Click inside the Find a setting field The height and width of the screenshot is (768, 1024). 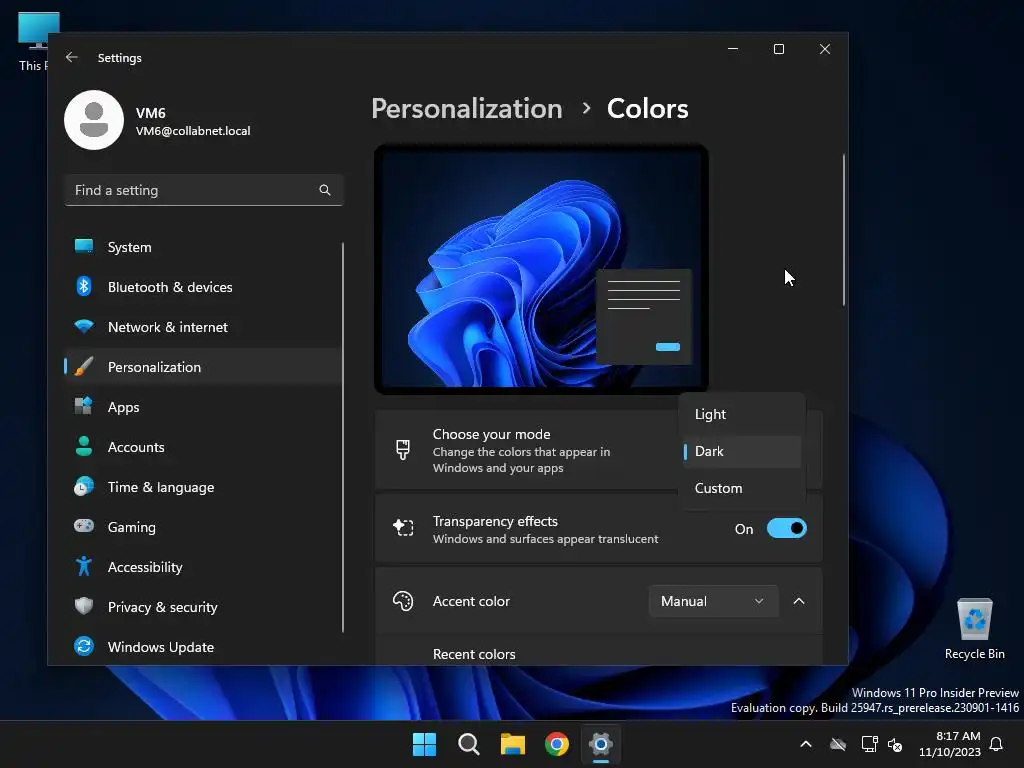click(x=203, y=190)
